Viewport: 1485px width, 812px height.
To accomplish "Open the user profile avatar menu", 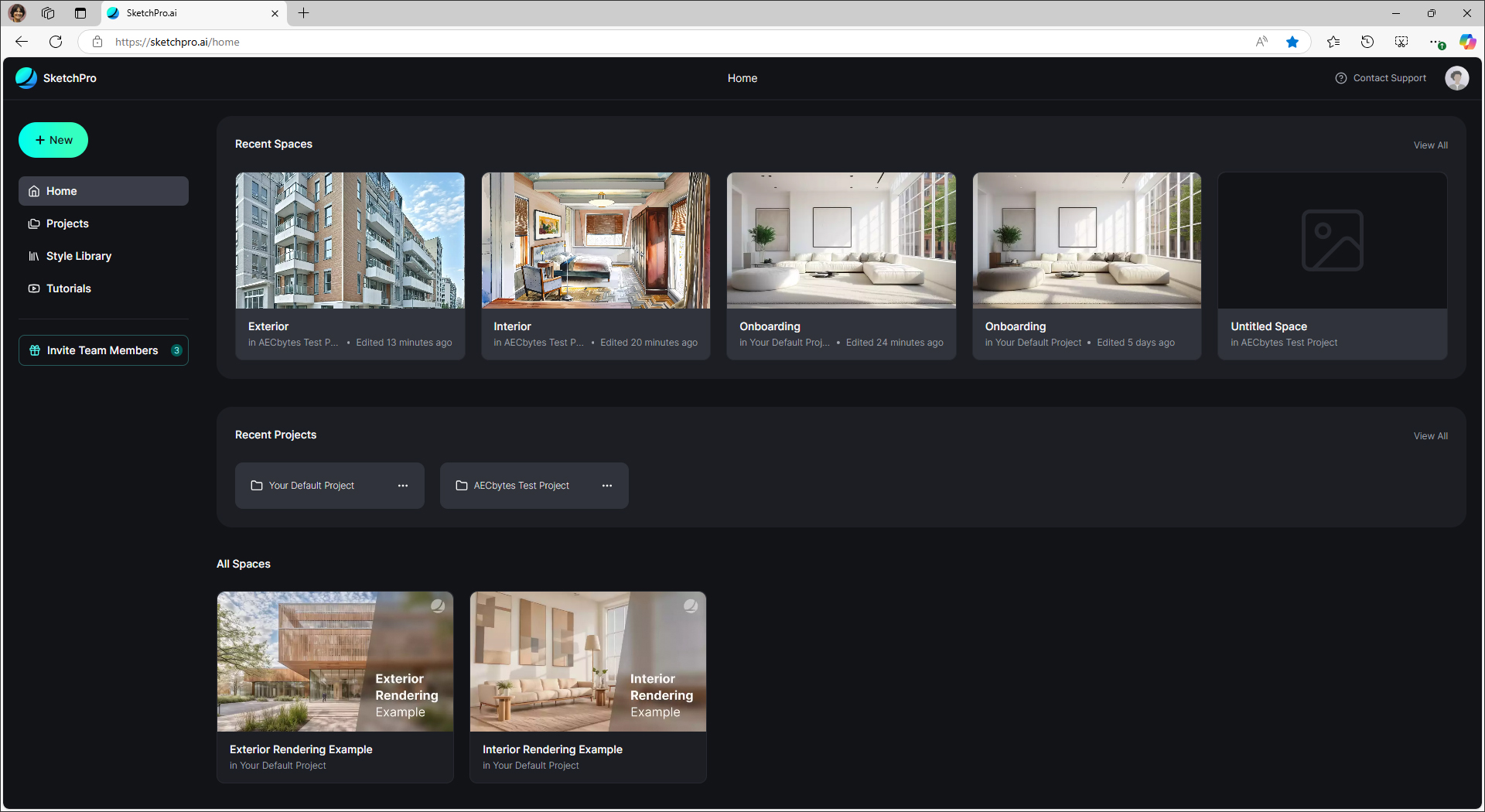I will pyautogui.click(x=1457, y=78).
